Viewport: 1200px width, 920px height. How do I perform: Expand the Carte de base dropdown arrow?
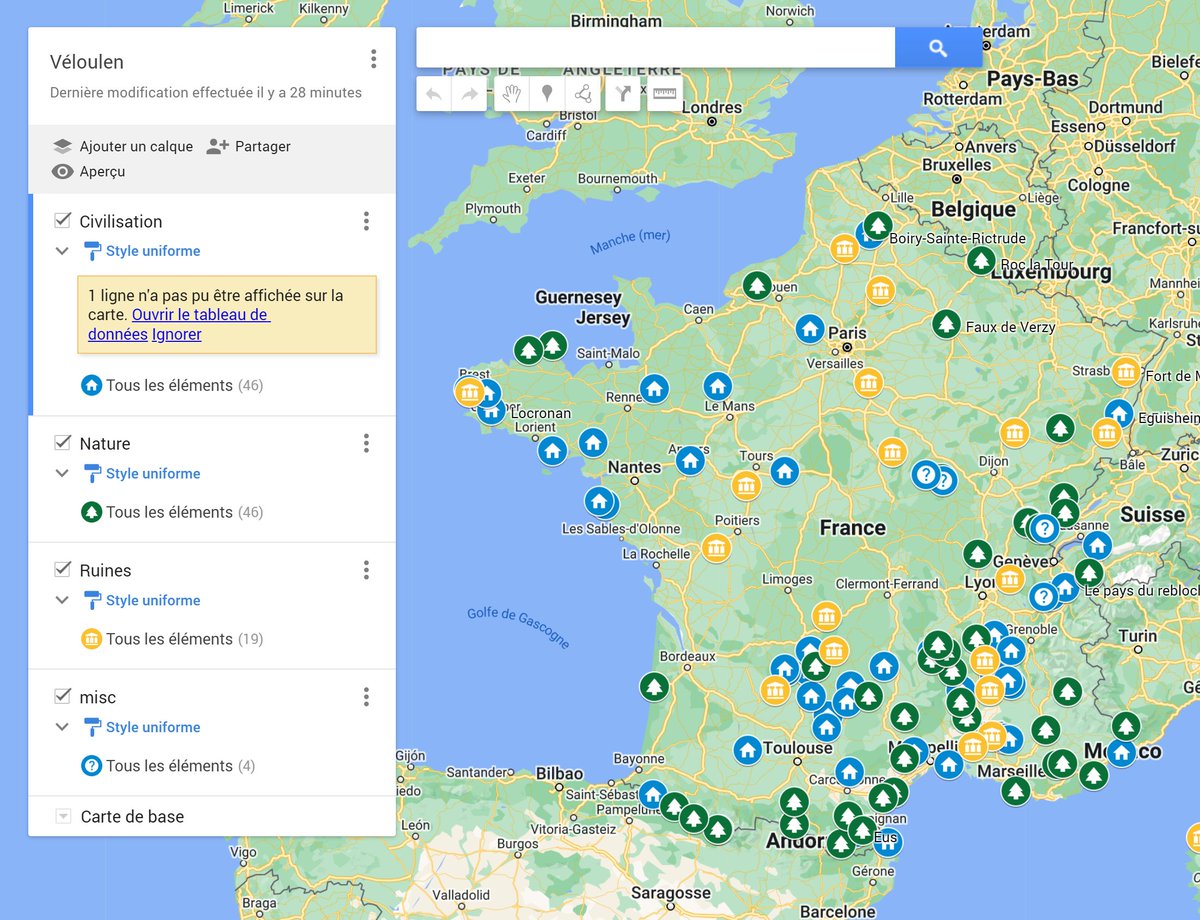point(63,817)
